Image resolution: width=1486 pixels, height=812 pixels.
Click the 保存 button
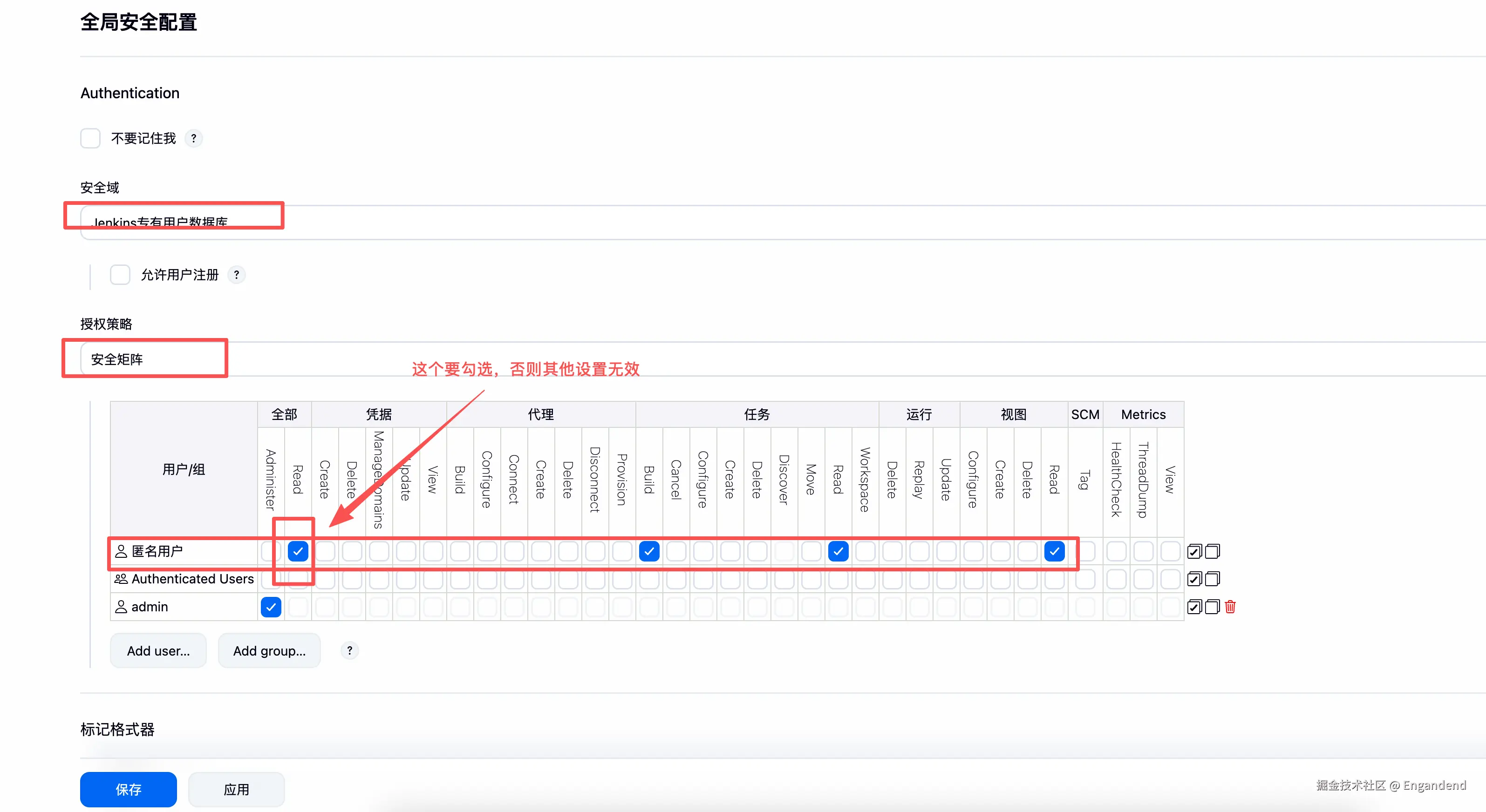128,789
